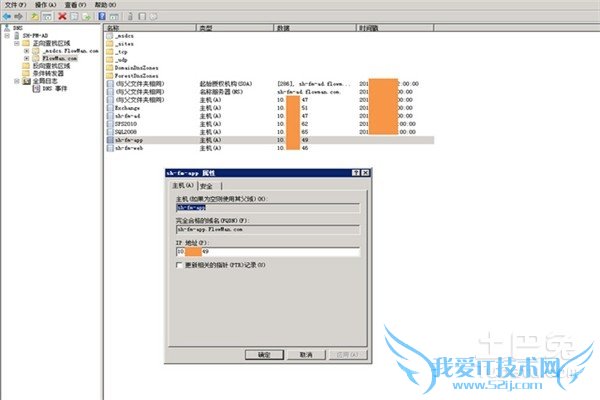The width and height of the screenshot is (600, 400).
Task: Select the 名称服务器(NS) record row
Action: click(270, 92)
